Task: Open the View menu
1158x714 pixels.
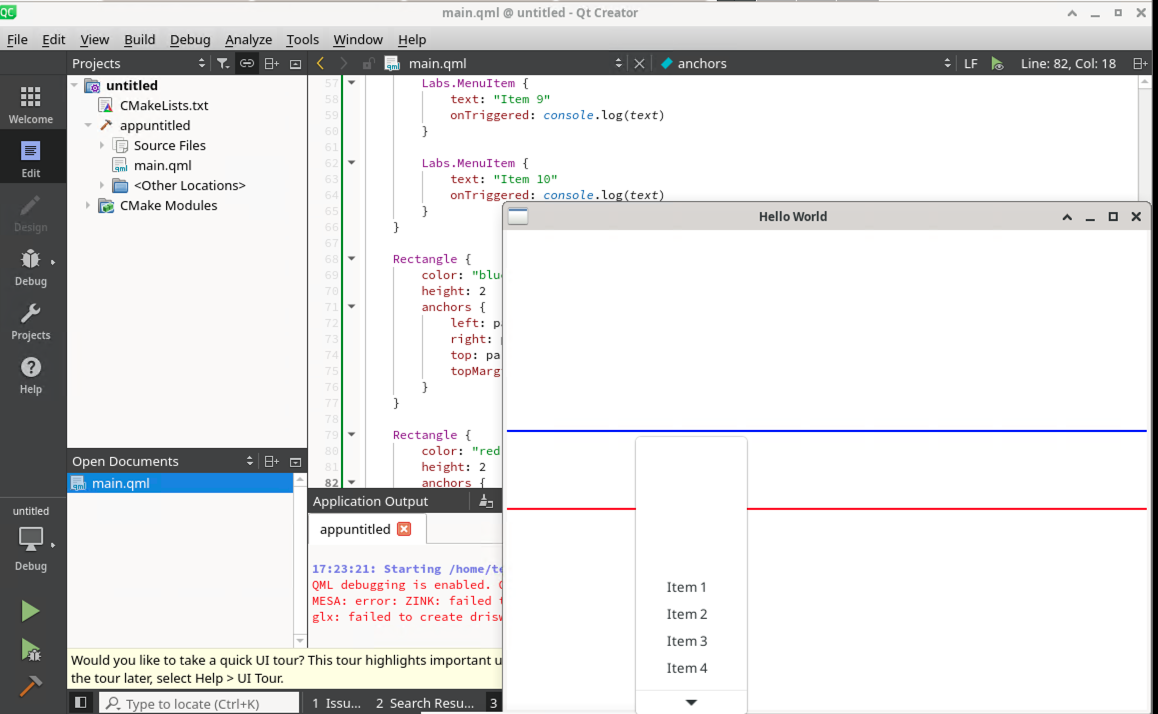Action: [95, 40]
